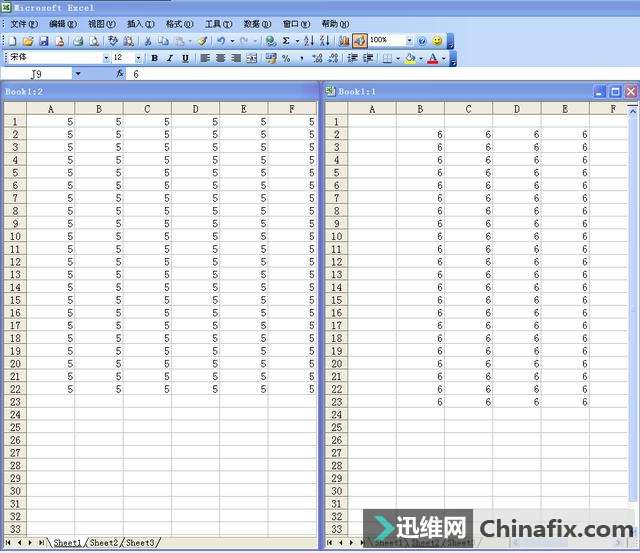Select the Format Painter brush
Viewport: 640px width, 553px height.
[202, 41]
